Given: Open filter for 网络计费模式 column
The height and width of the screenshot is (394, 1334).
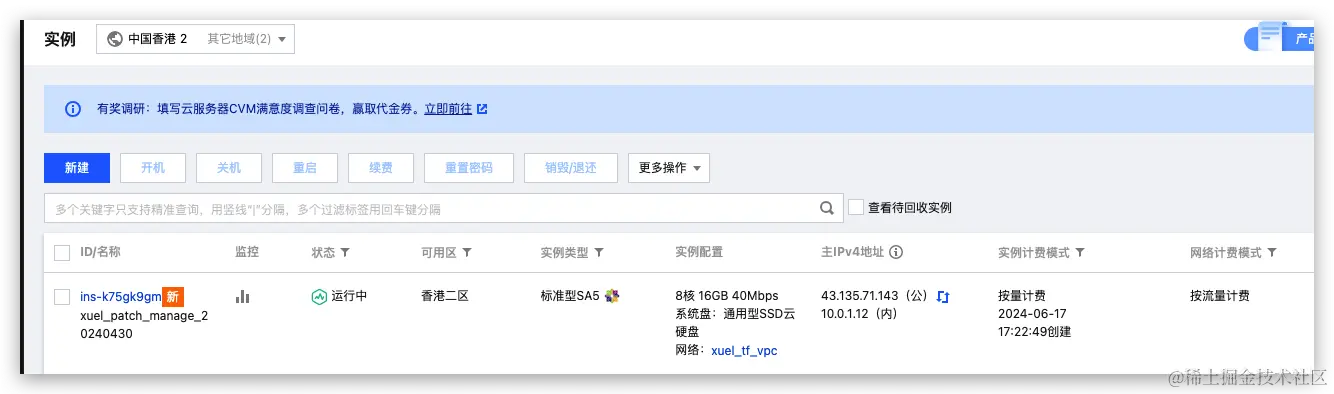Looking at the screenshot, I should [x=1272, y=253].
